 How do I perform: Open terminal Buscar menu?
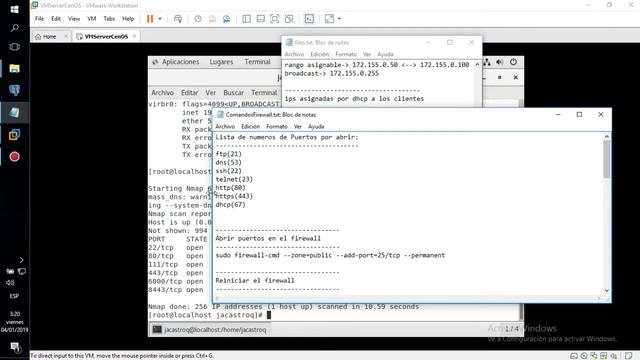[233, 93]
